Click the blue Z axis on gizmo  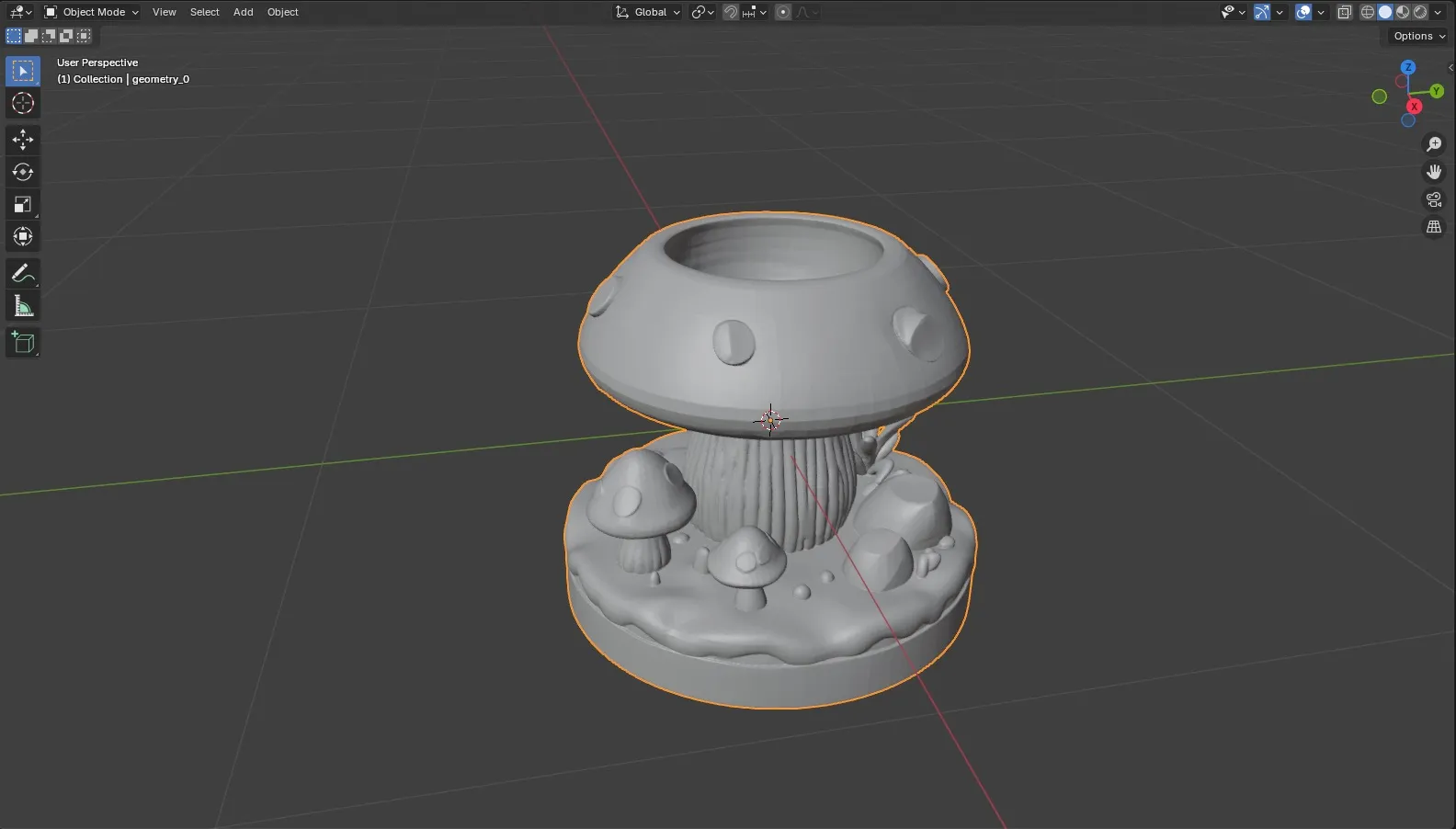(1408, 68)
